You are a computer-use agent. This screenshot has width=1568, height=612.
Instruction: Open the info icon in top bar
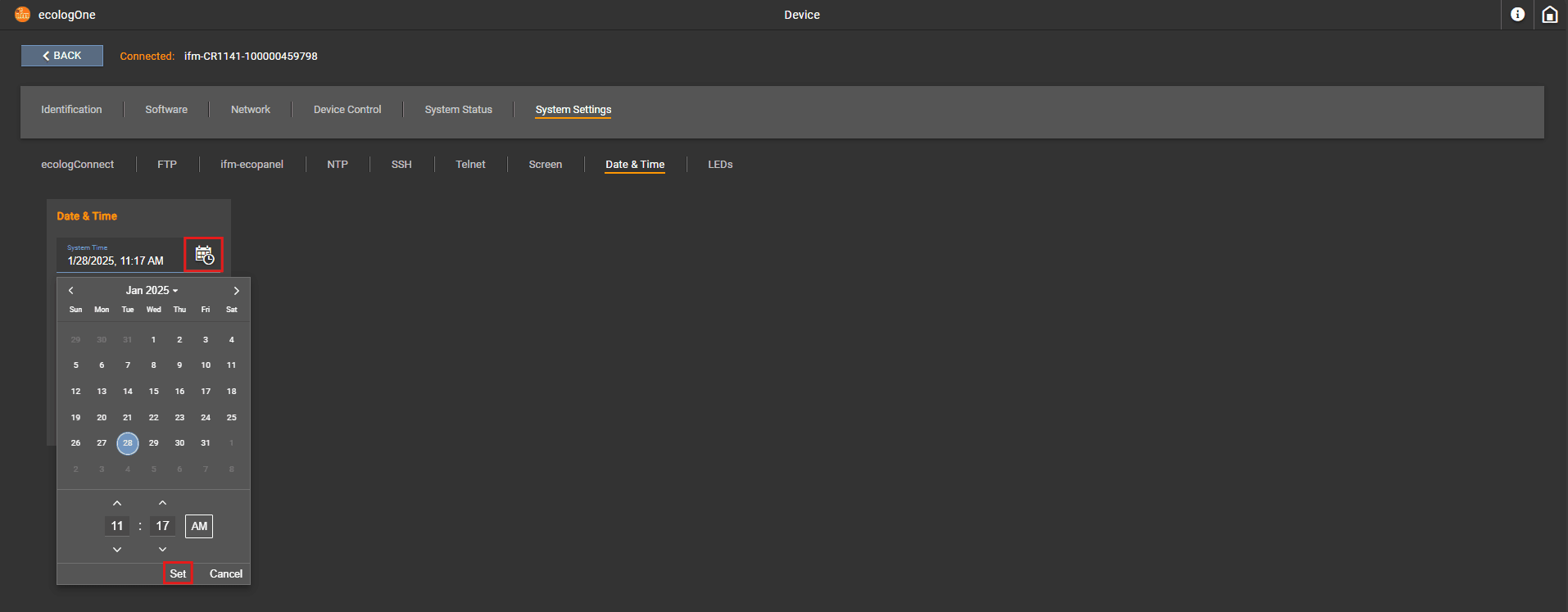tap(1517, 15)
